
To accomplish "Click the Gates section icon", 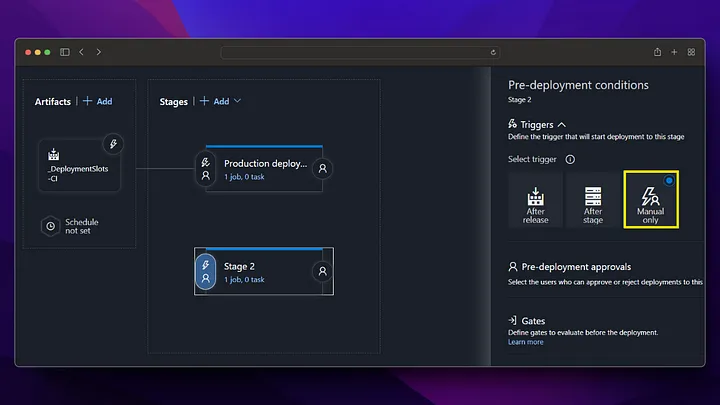I will pos(512,320).
